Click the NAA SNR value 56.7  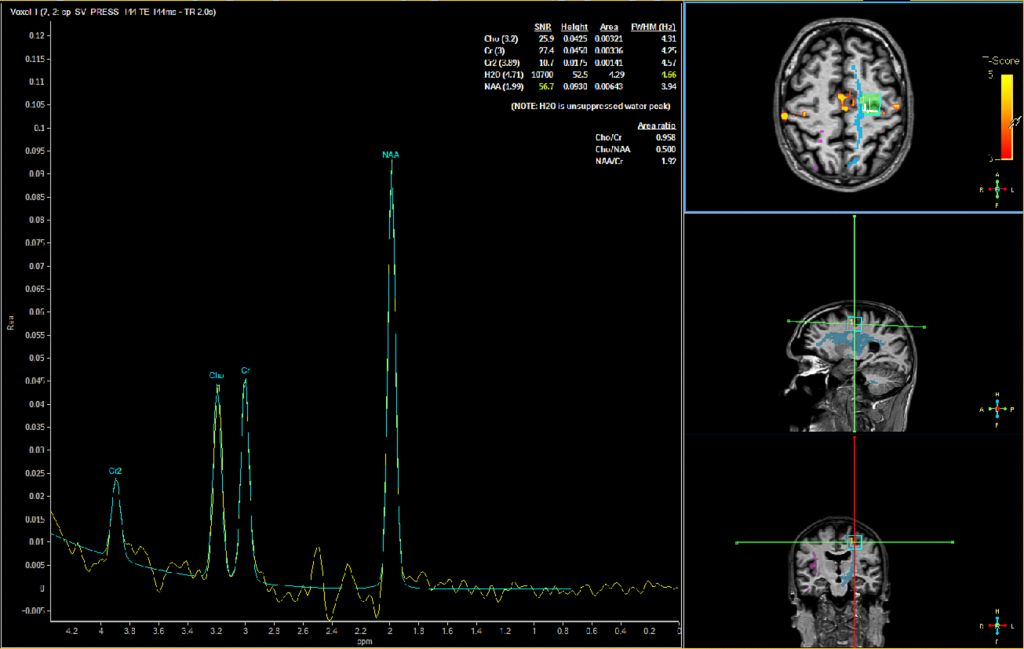tap(545, 86)
